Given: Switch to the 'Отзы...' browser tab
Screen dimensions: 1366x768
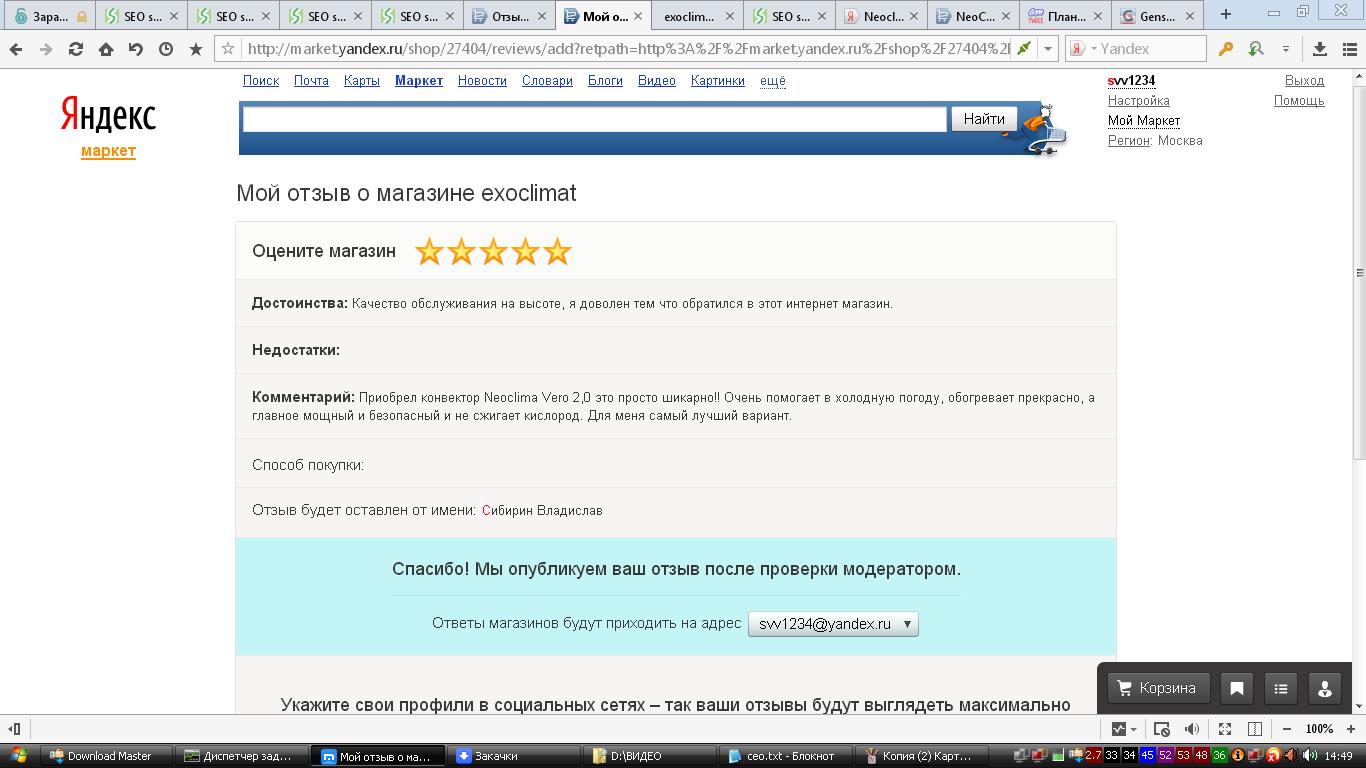Looking at the screenshot, I should coord(510,16).
